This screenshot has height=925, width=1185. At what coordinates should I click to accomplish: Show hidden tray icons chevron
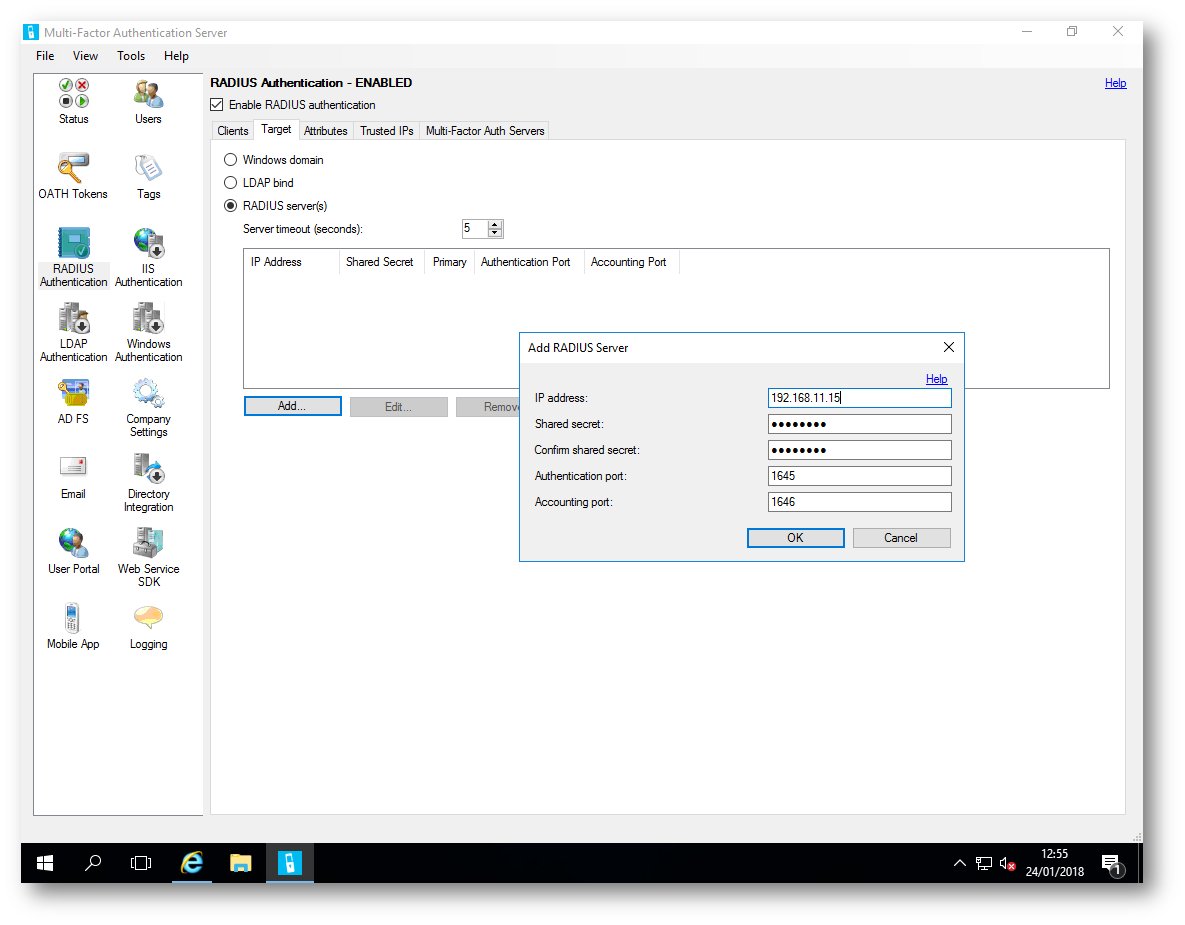pyautogui.click(x=960, y=863)
